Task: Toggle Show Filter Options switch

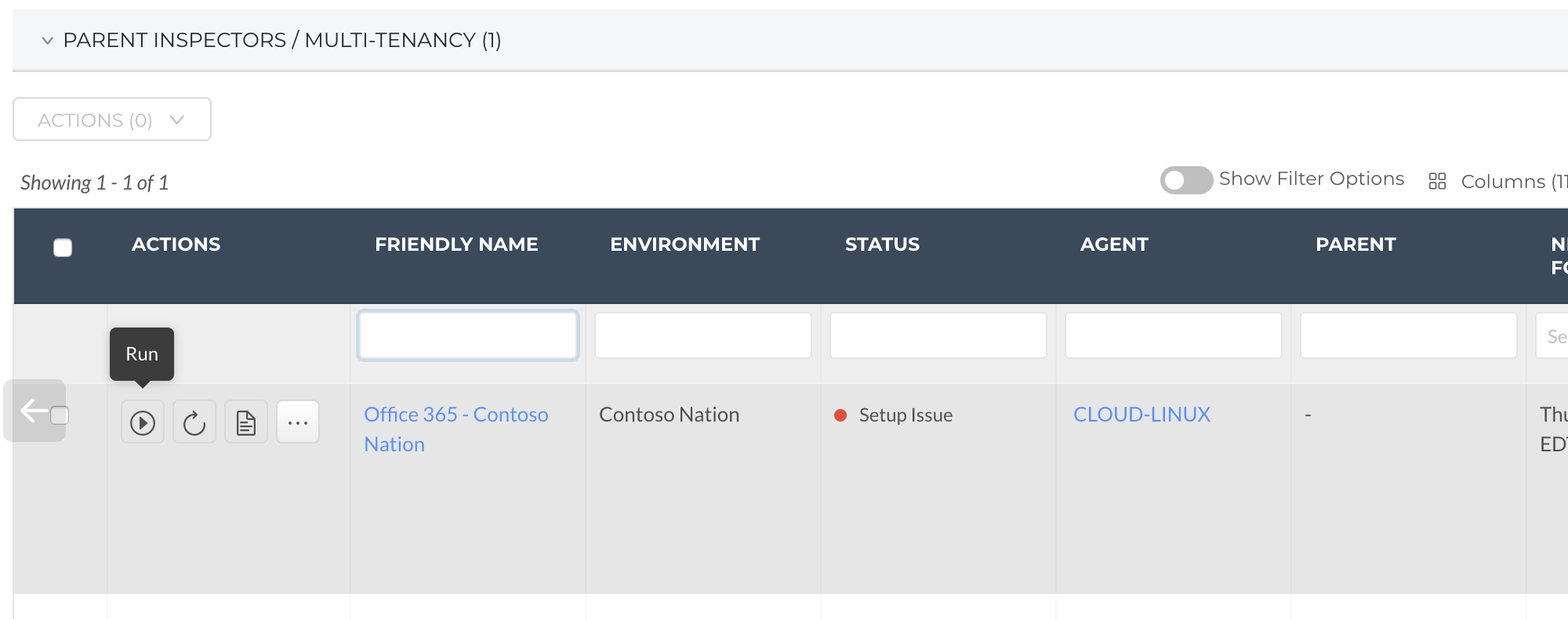Action: click(x=1186, y=180)
